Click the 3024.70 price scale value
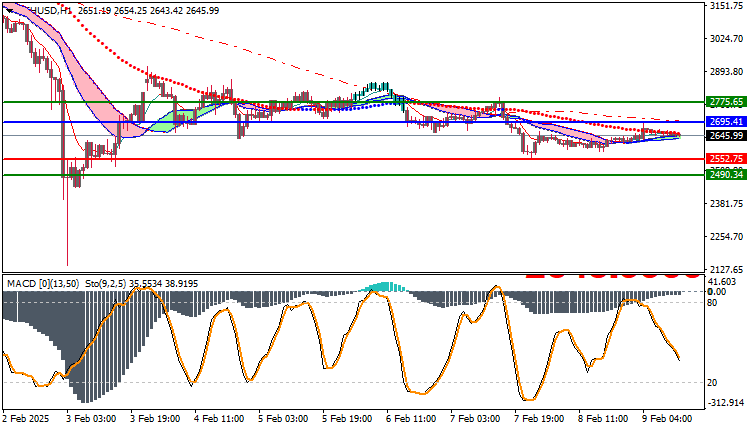The image size is (750, 430). 727,39
